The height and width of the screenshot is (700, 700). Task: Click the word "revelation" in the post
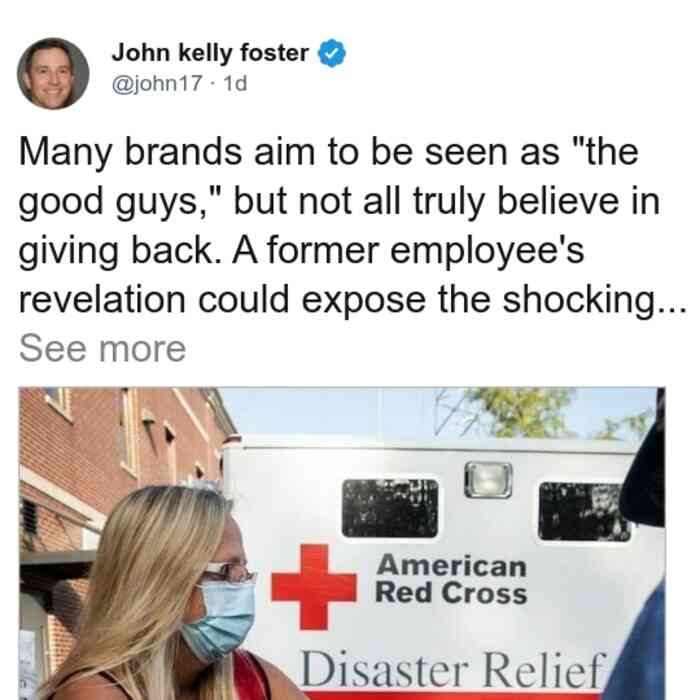pos(102,300)
